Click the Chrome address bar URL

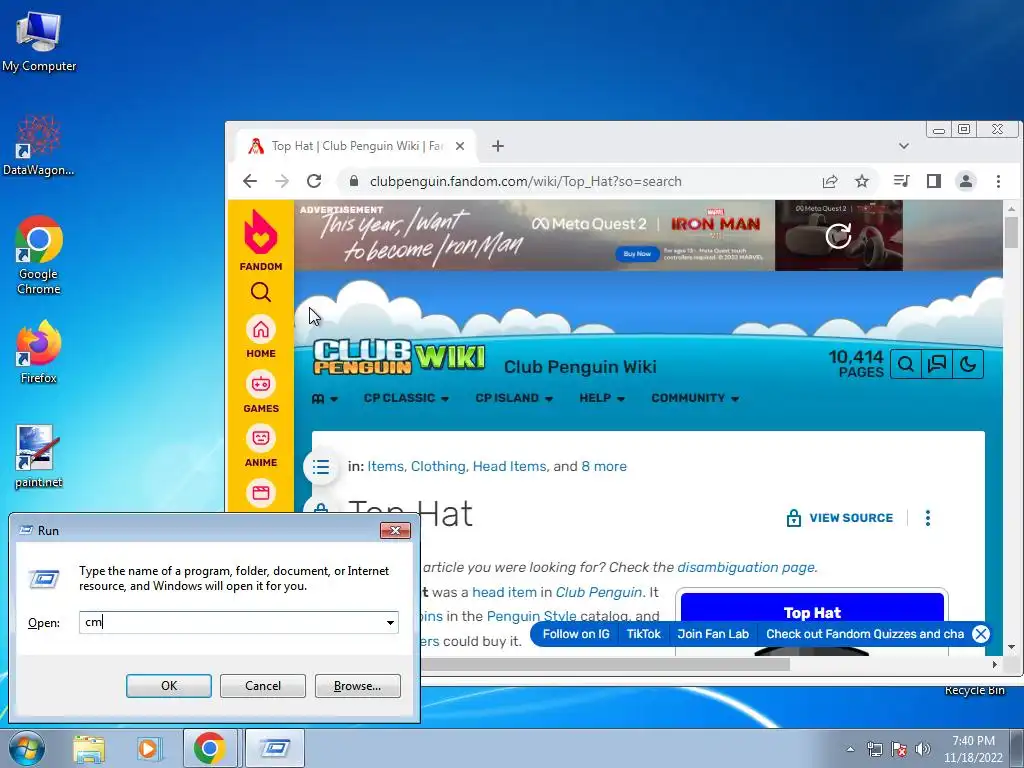526,182
